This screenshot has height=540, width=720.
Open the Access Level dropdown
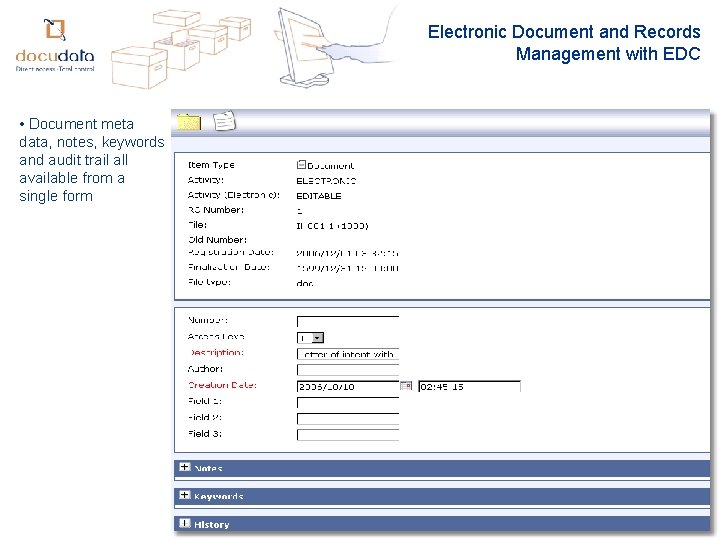[x=318, y=338]
